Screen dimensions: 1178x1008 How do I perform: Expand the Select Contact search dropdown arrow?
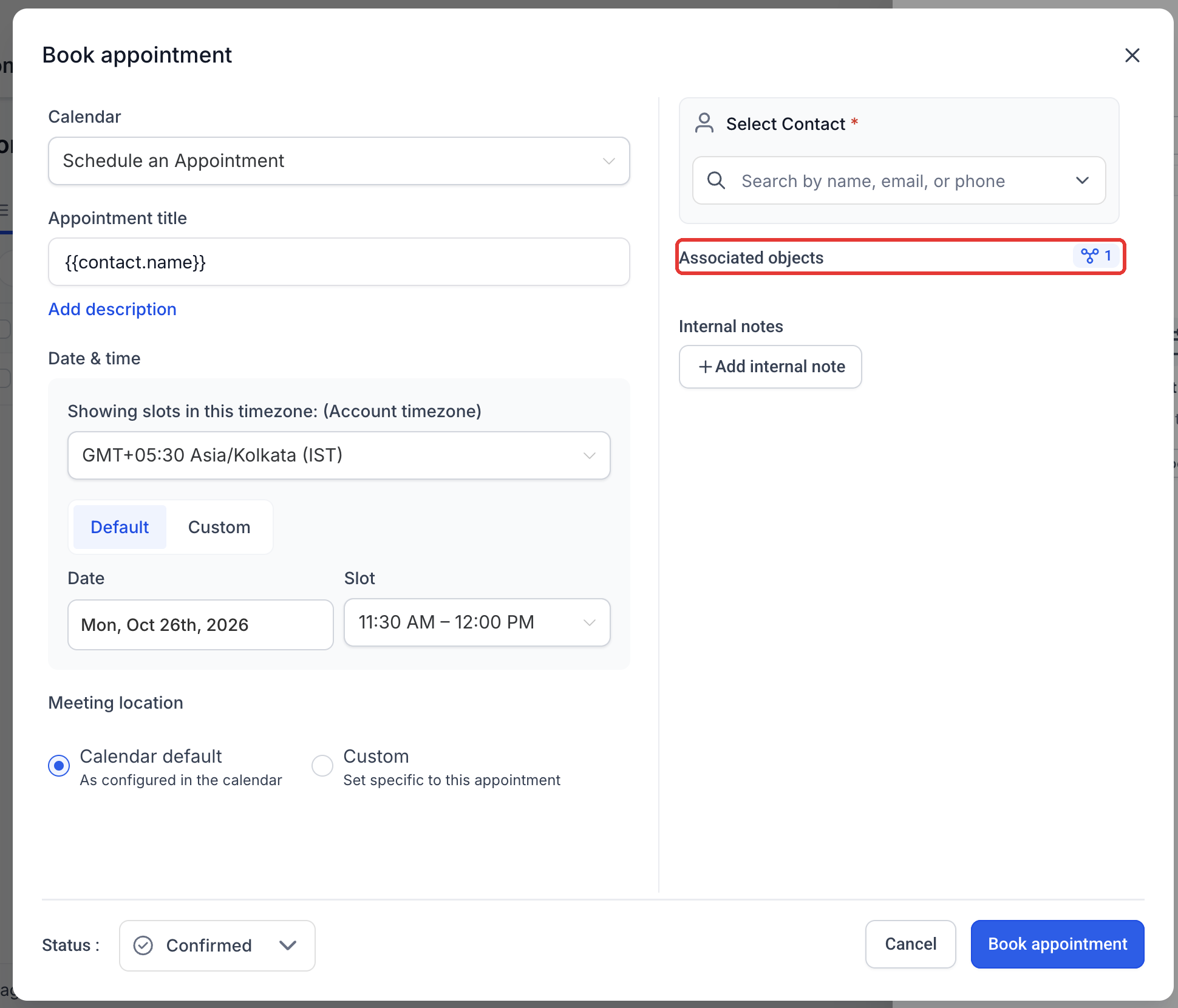(1082, 180)
